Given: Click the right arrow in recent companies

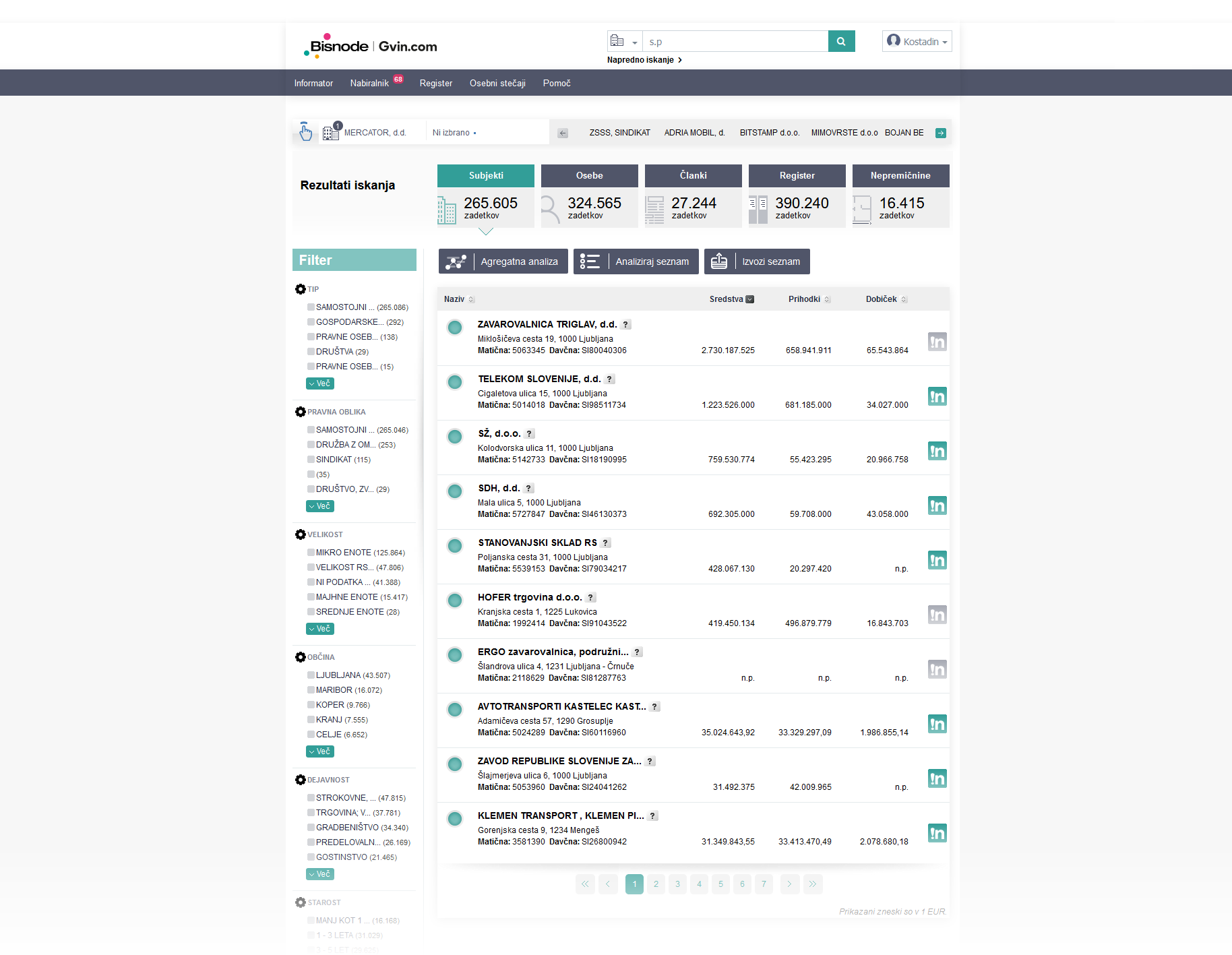Looking at the screenshot, I should click(941, 133).
